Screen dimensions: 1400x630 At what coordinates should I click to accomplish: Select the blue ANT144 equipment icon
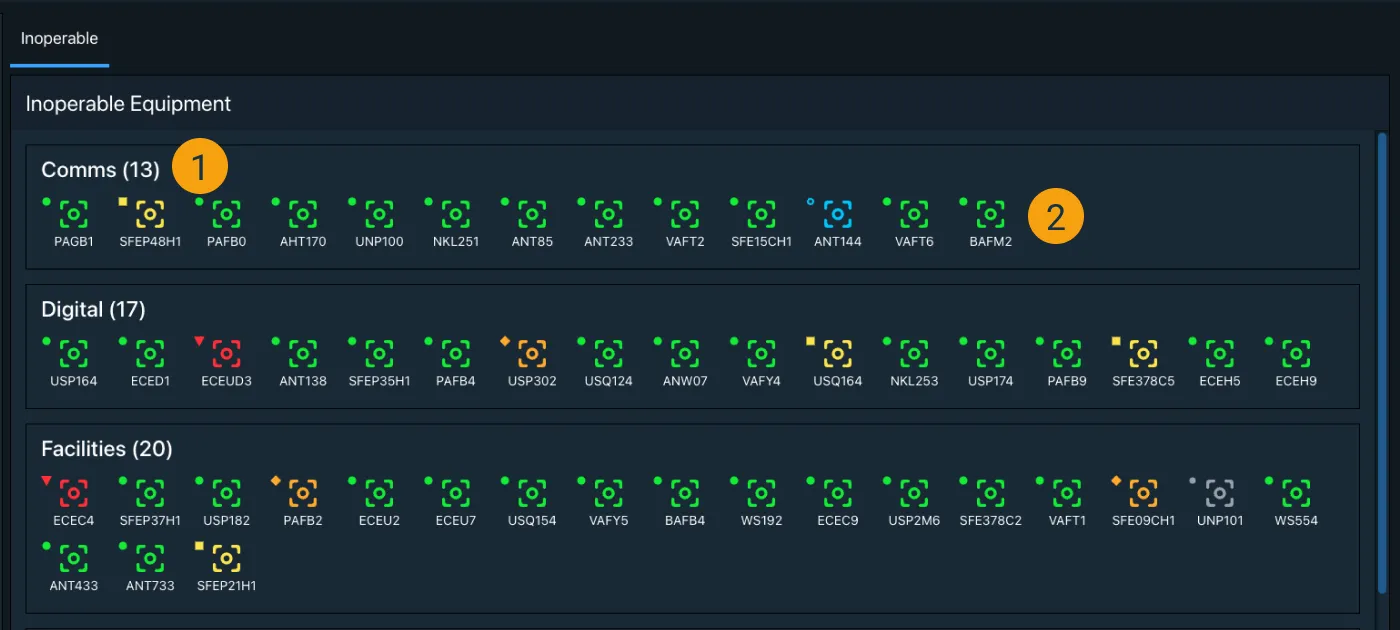838,214
